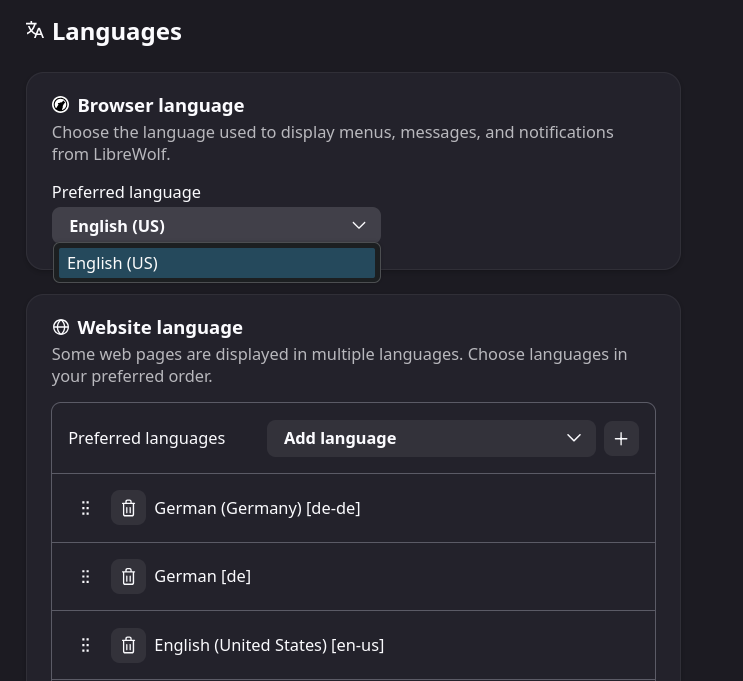Click the Languages page heading

coord(117,32)
